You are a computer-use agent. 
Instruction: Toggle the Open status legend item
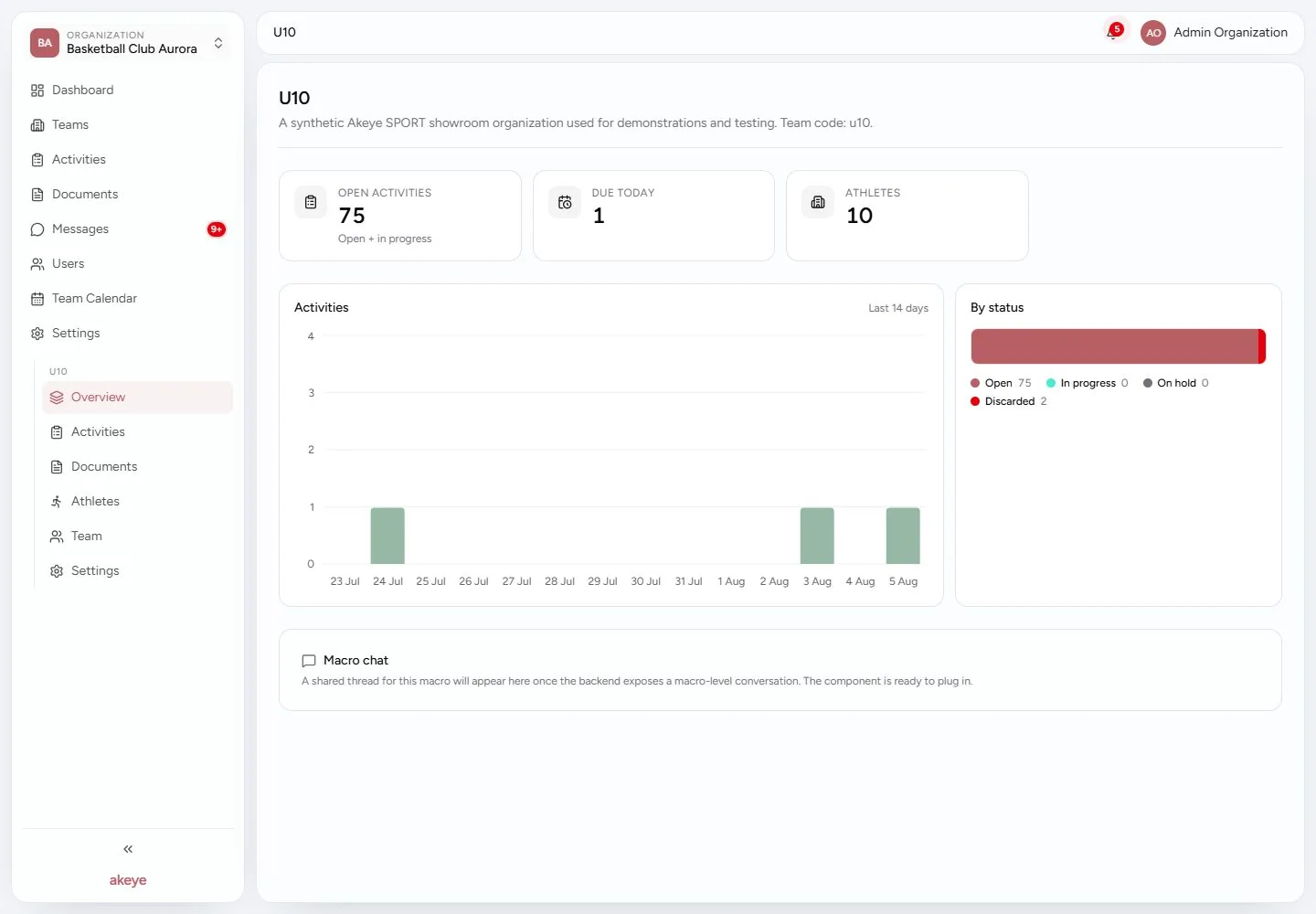(x=1001, y=383)
